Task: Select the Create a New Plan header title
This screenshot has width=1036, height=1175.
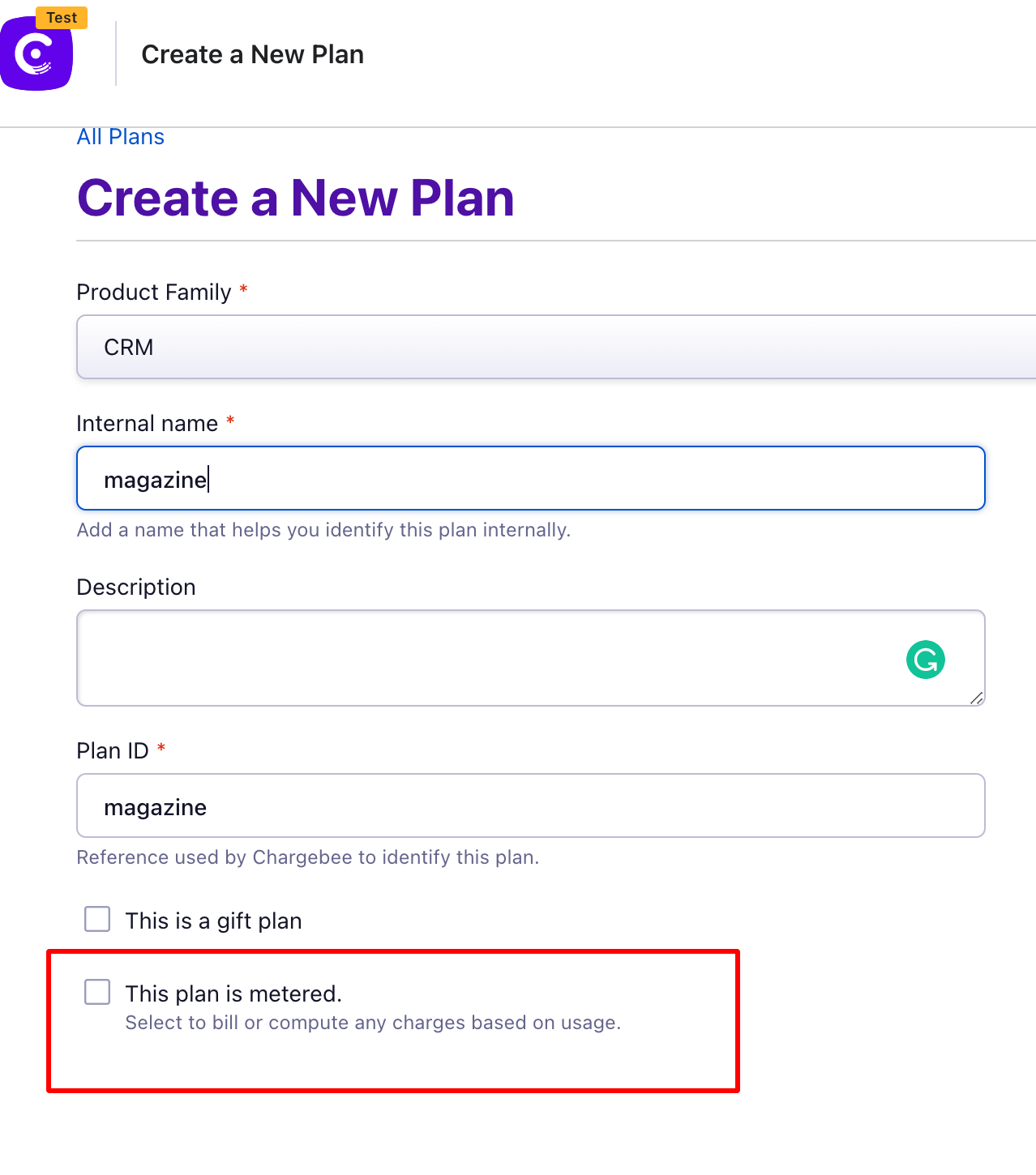Action: coord(252,54)
